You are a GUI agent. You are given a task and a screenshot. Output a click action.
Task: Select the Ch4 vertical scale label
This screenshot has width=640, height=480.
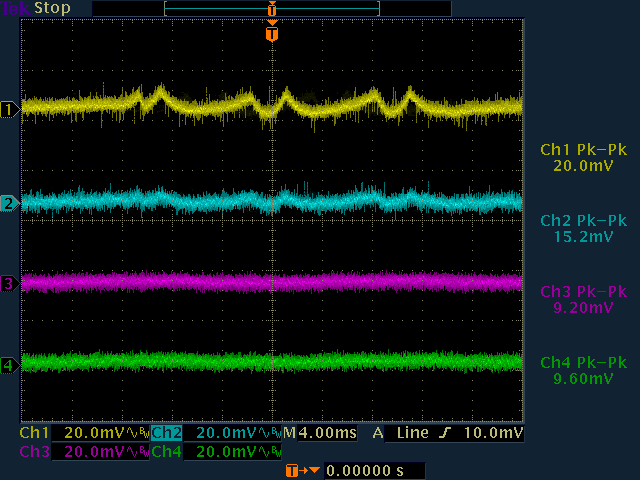(x=166, y=451)
